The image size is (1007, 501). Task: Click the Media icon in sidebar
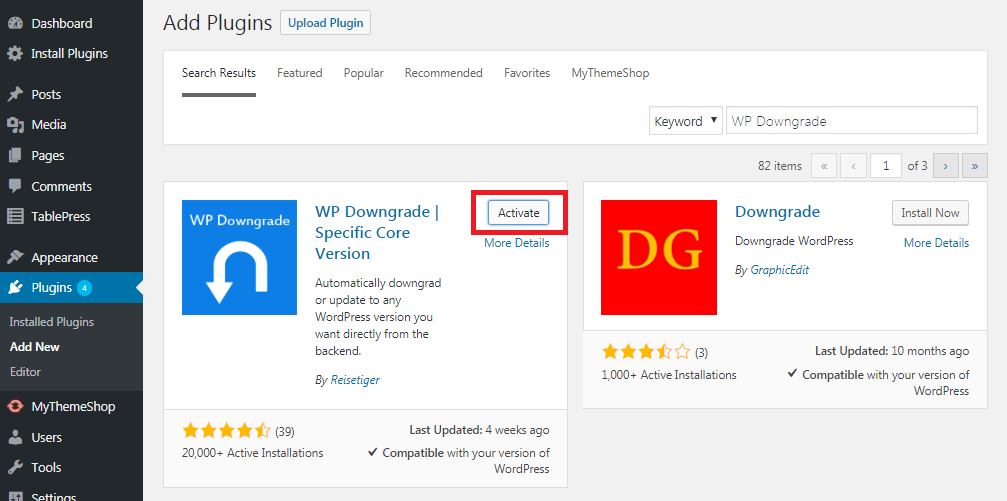15,125
